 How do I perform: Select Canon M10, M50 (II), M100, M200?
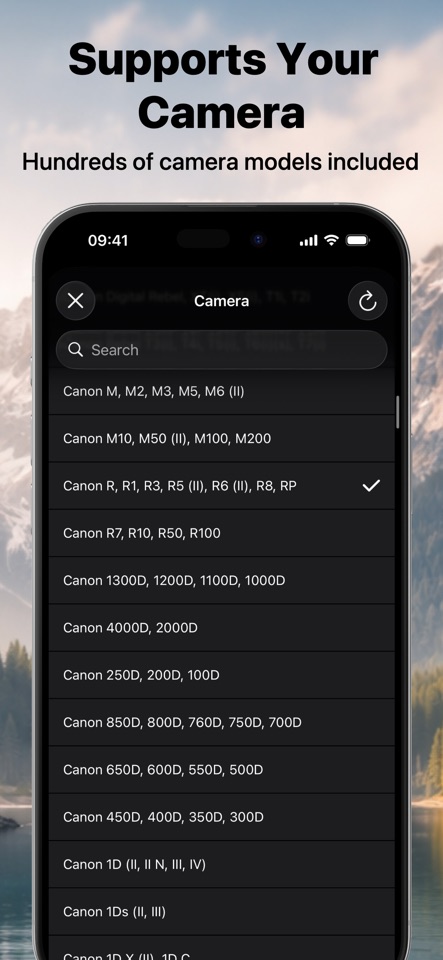click(222, 438)
